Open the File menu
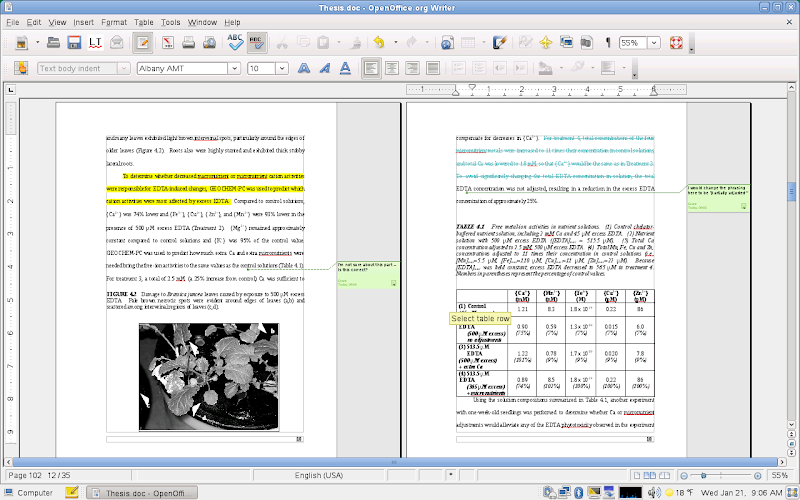 [x=13, y=22]
